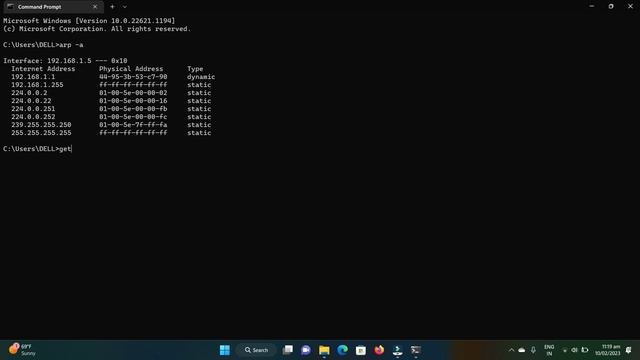Viewport: 640px width, 360px height.
Task: Launch Microsoft Edge from taskbar
Action: 342,350
